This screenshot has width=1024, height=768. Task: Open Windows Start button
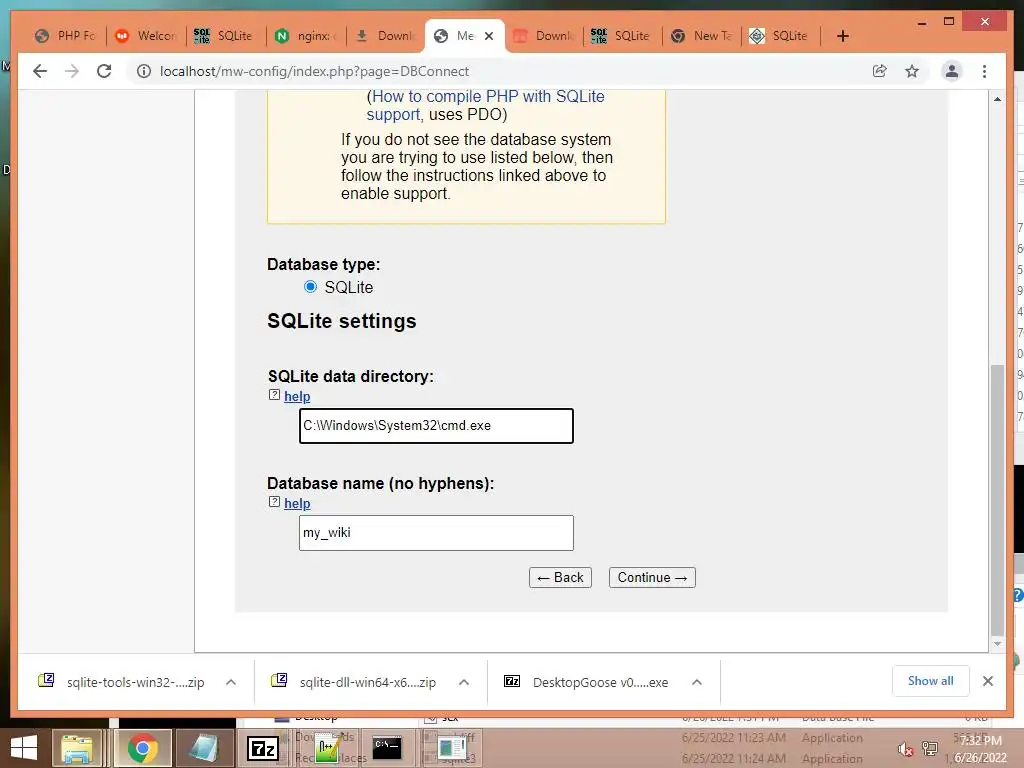[24, 748]
